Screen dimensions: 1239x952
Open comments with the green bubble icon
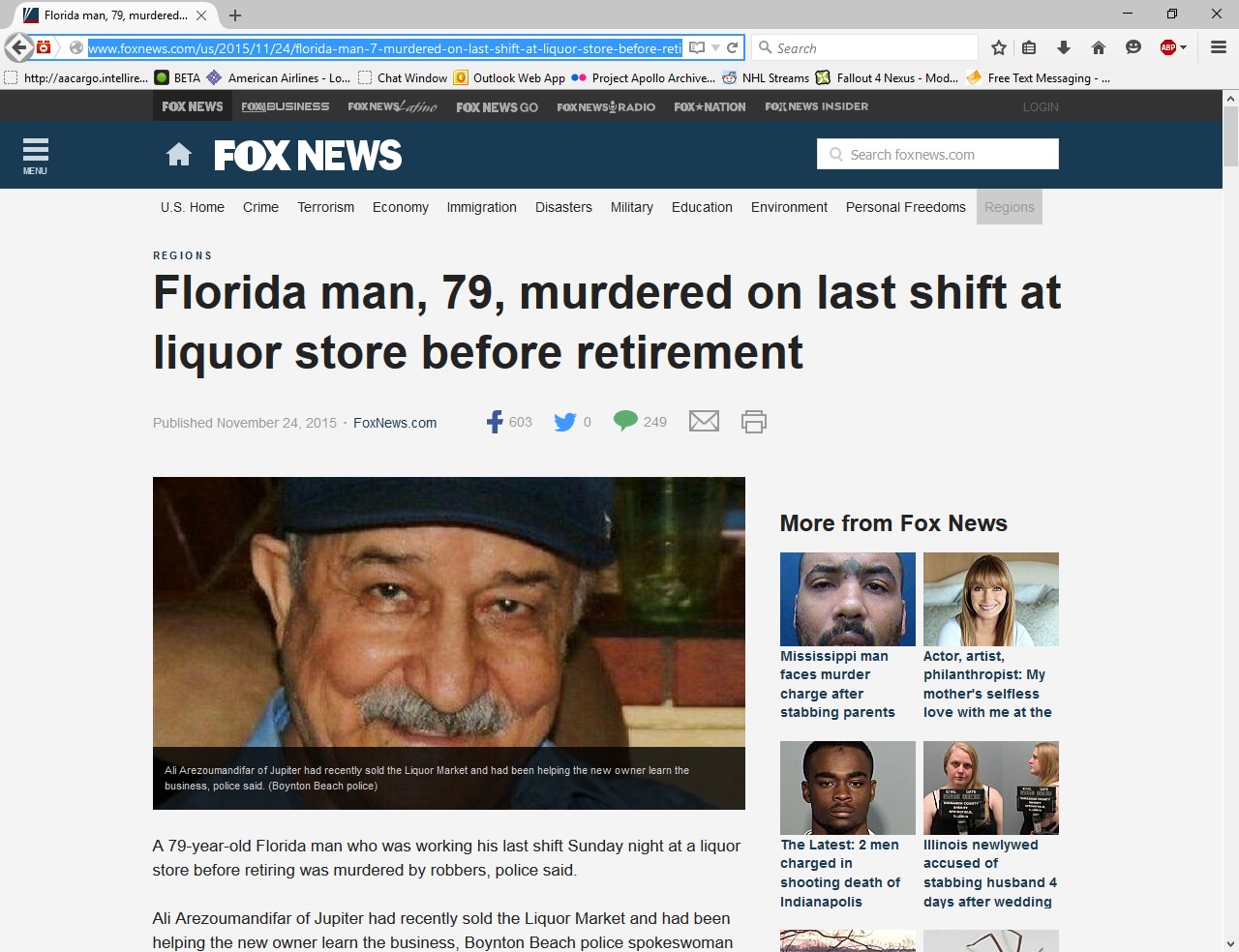pos(625,421)
